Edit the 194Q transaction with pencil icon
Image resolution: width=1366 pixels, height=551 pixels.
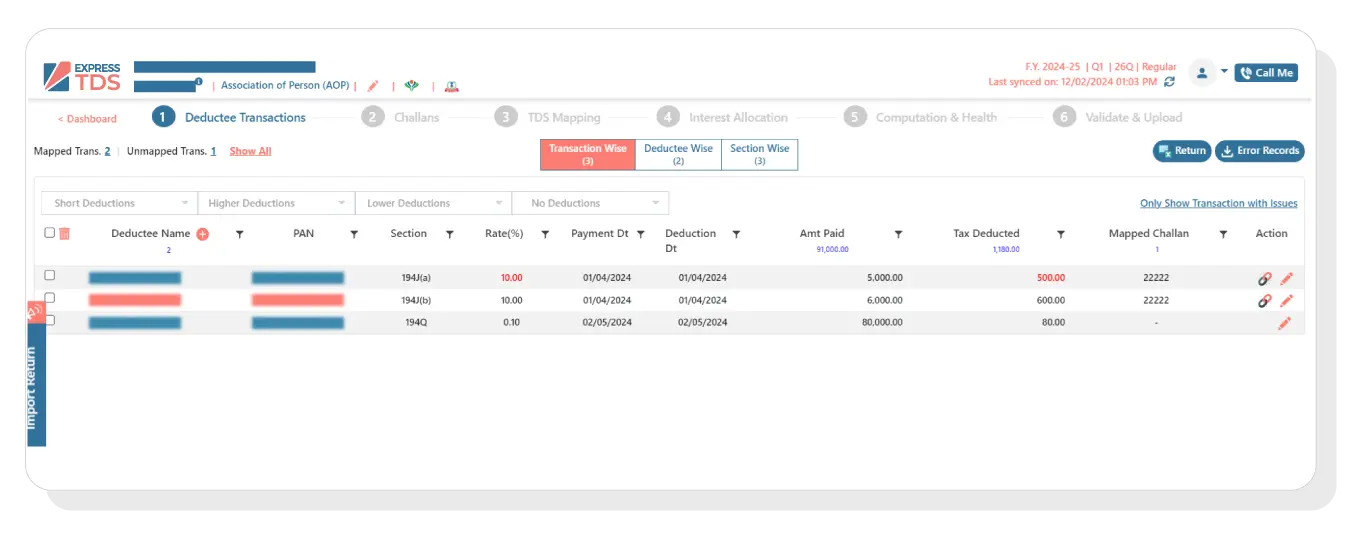(x=1285, y=323)
